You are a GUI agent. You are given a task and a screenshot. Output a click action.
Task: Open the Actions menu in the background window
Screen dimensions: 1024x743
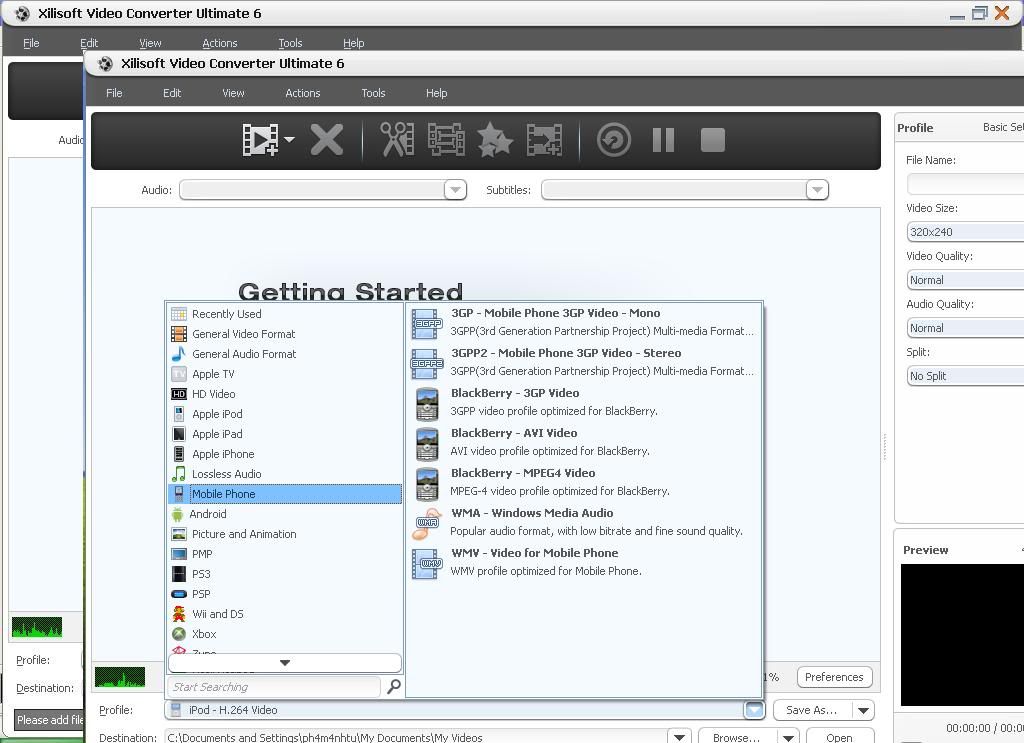click(x=219, y=43)
